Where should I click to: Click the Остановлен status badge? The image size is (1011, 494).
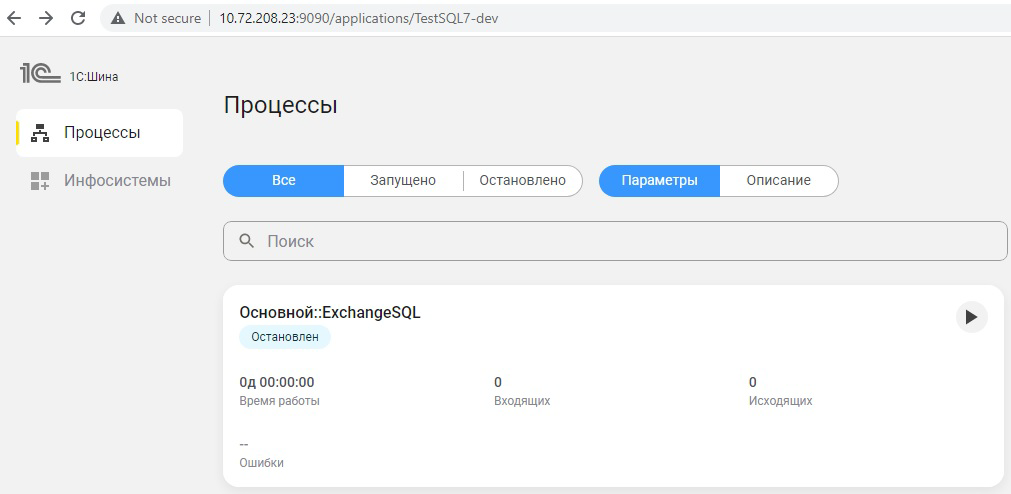285,337
